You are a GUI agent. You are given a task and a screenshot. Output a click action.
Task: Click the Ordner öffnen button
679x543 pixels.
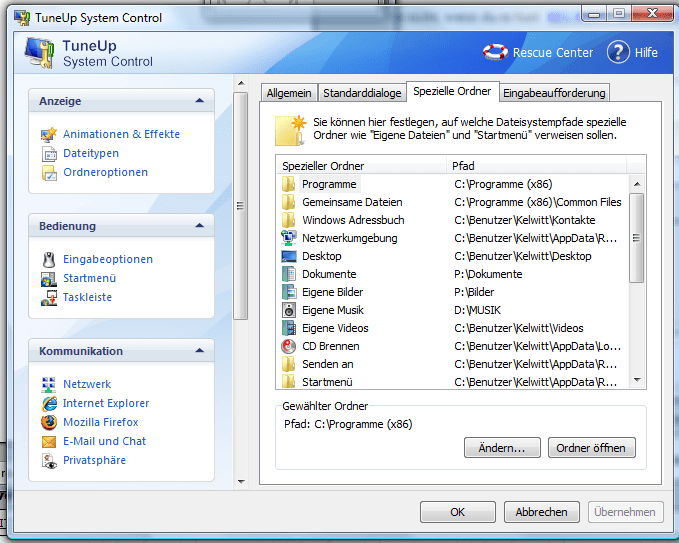coord(591,448)
